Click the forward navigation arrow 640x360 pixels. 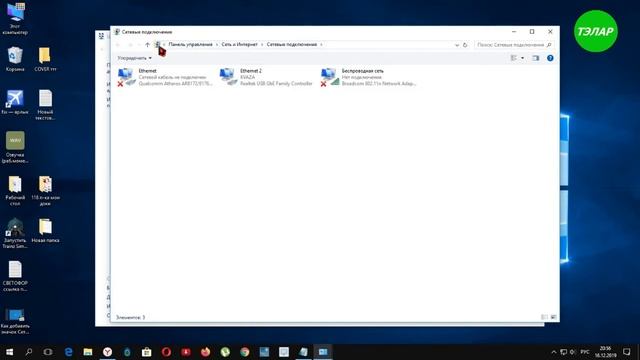click(130, 44)
